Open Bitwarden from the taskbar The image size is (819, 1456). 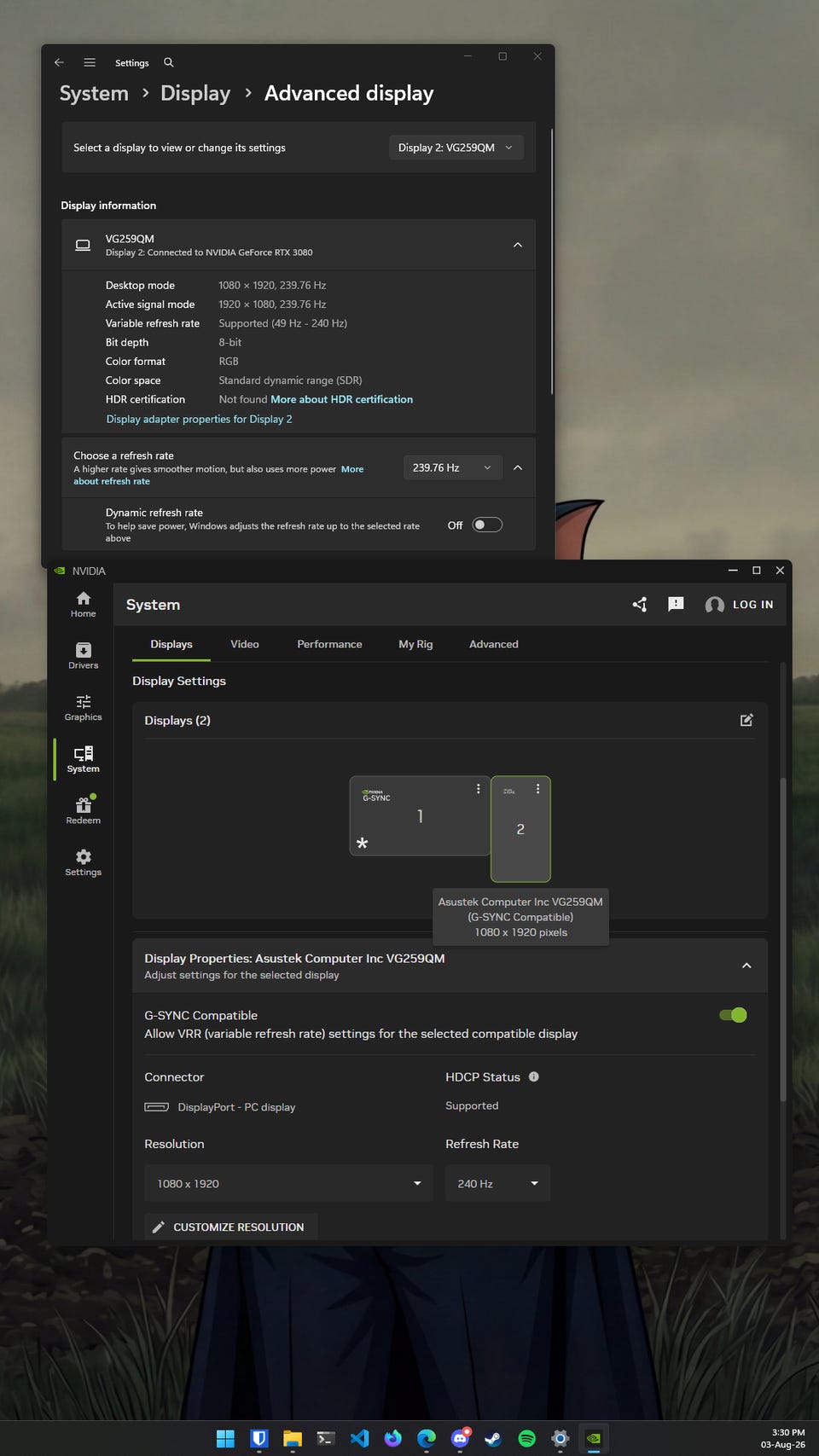pos(259,1439)
